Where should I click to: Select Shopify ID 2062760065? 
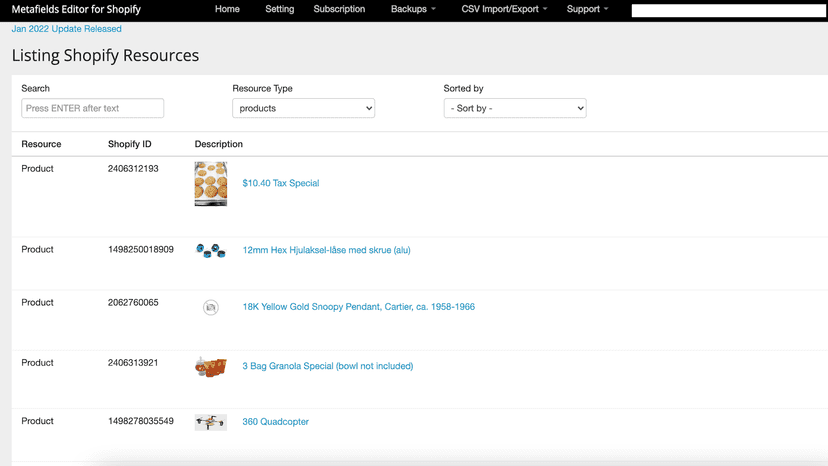pos(133,303)
